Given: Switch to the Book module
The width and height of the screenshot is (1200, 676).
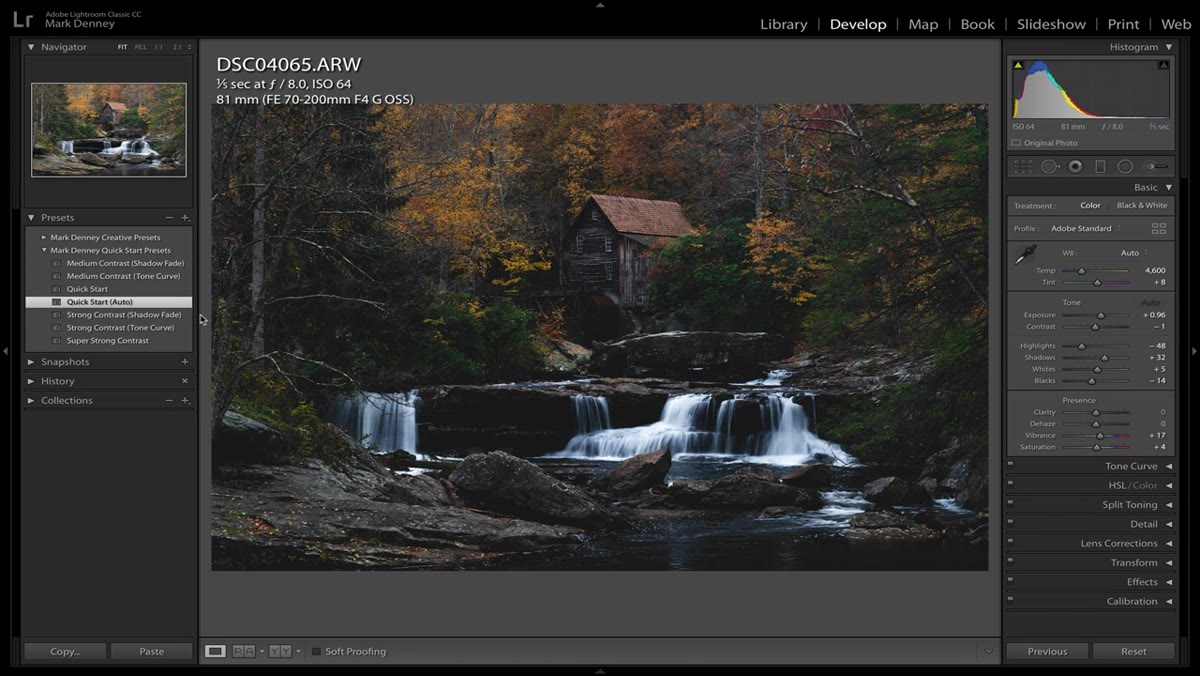Looking at the screenshot, I should pos(977,24).
